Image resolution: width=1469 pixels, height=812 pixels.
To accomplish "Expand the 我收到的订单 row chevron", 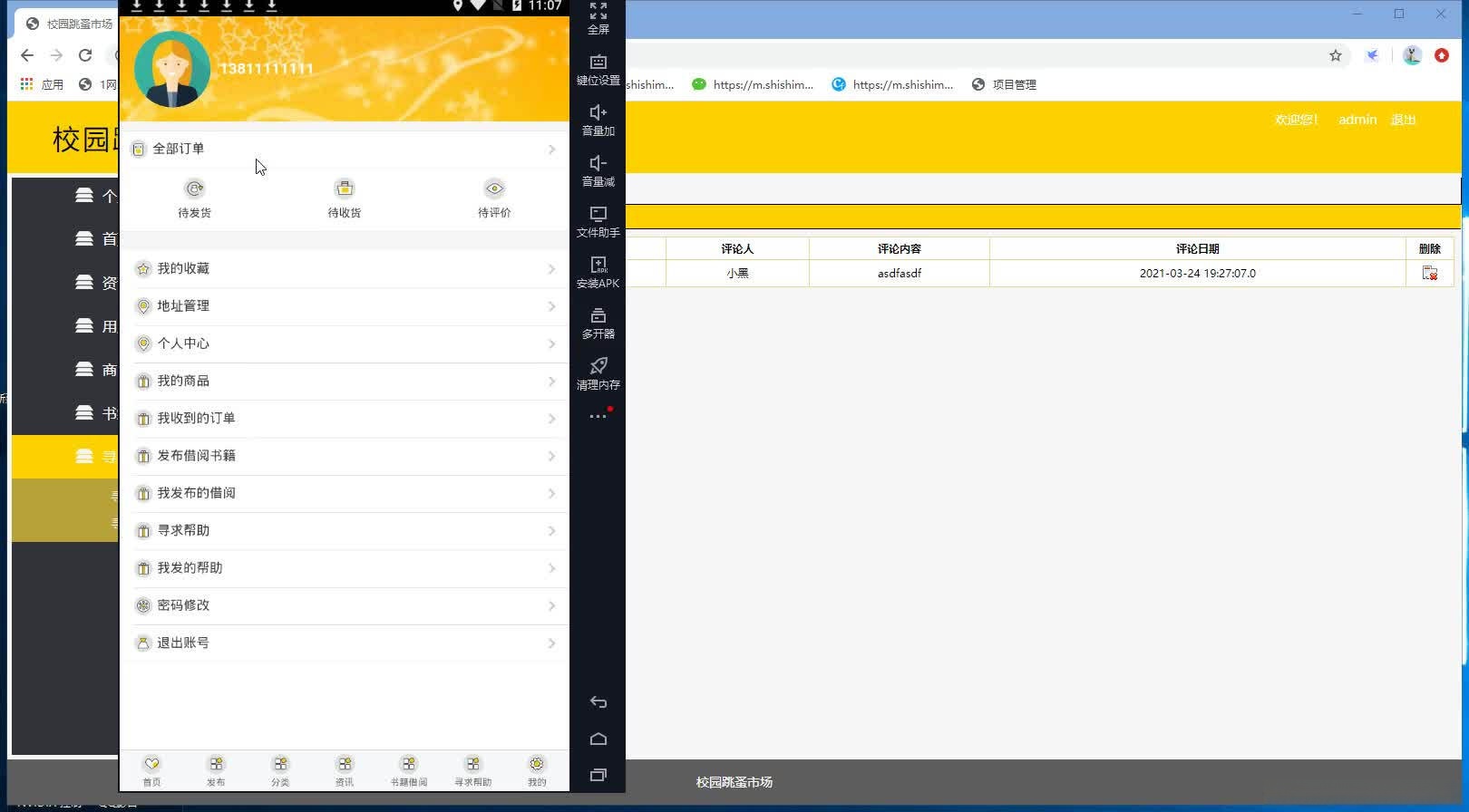I will tap(551, 419).
